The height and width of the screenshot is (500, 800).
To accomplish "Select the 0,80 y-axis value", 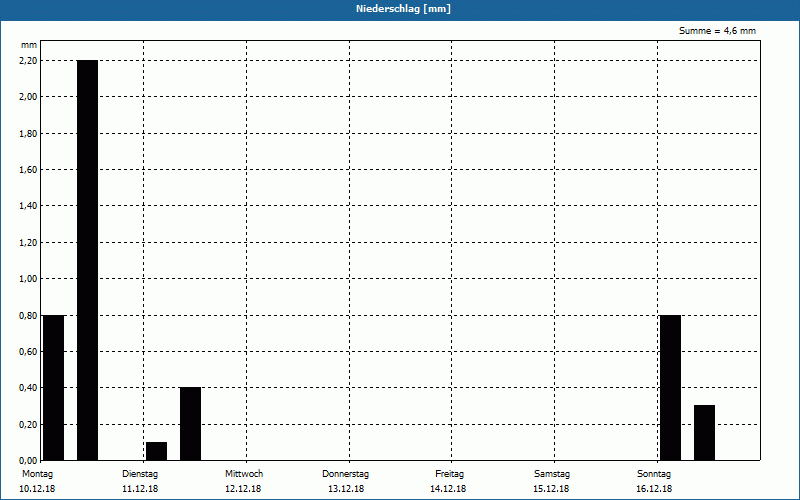I will click(x=28, y=316).
